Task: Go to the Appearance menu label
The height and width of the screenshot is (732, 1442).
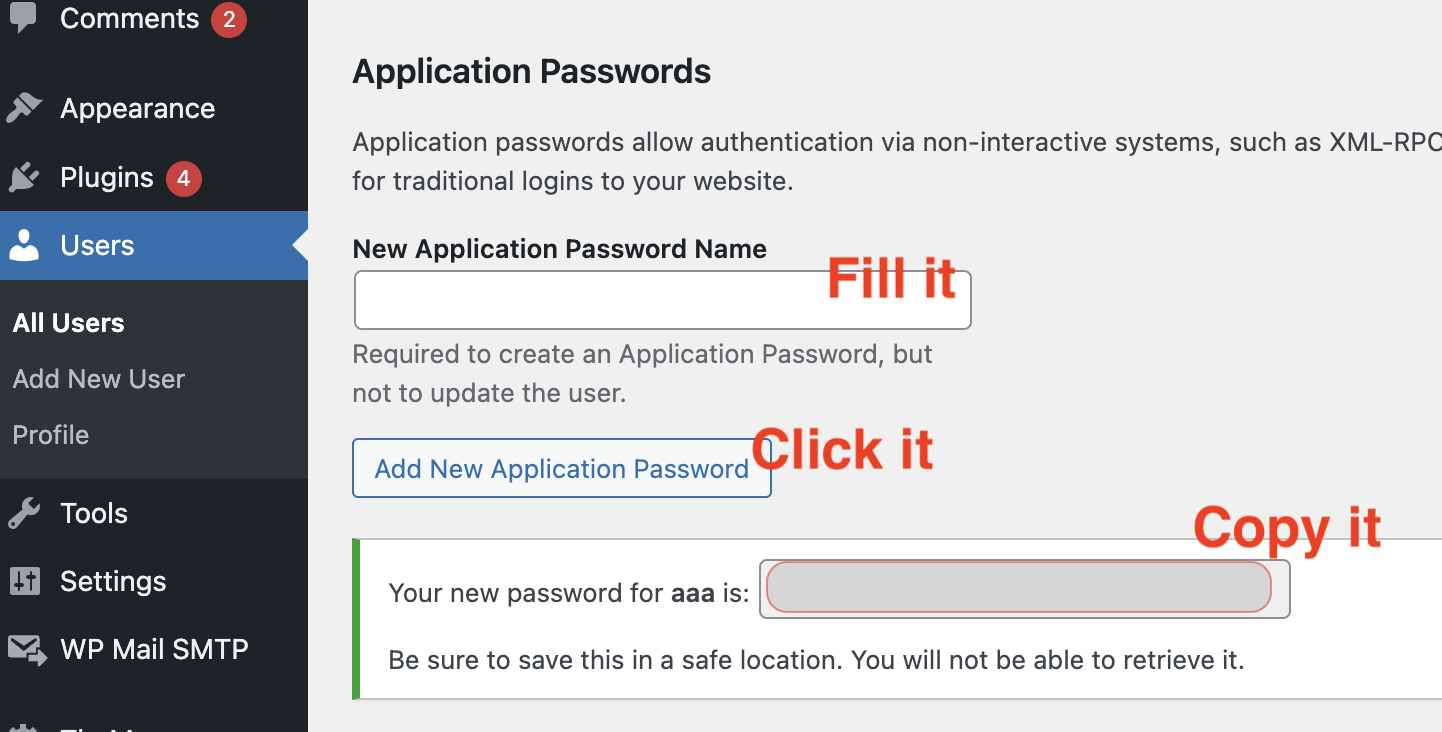Action: pyautogui.click(x=137, y=108)
